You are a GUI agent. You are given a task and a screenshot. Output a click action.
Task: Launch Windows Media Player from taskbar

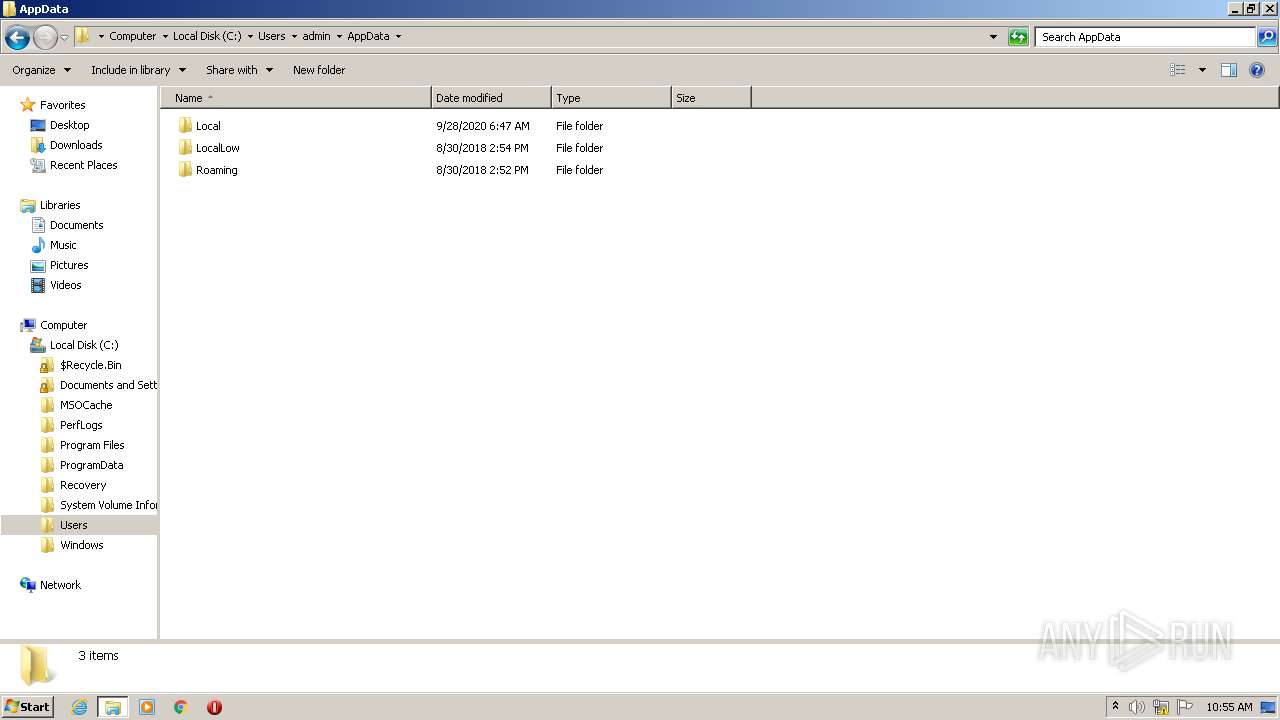(147, 707)
